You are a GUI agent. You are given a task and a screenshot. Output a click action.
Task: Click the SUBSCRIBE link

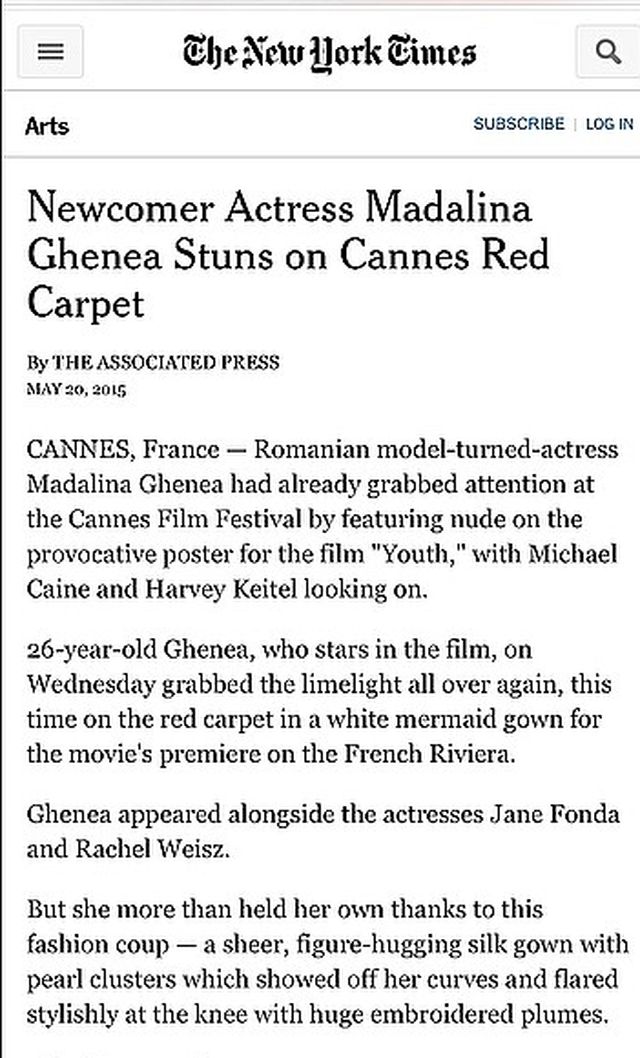[518, 124]
